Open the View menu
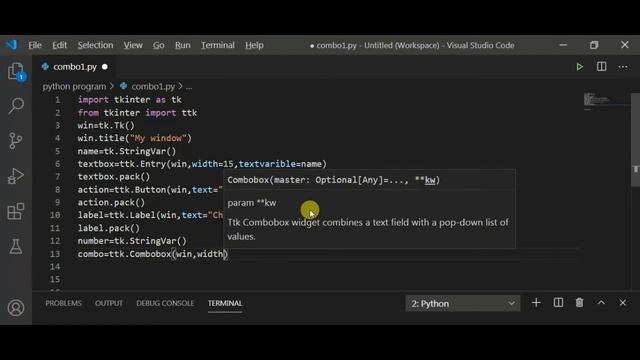The height and width of the screenshot is (360, 640). pyautogui.click(x=133, y=45)
